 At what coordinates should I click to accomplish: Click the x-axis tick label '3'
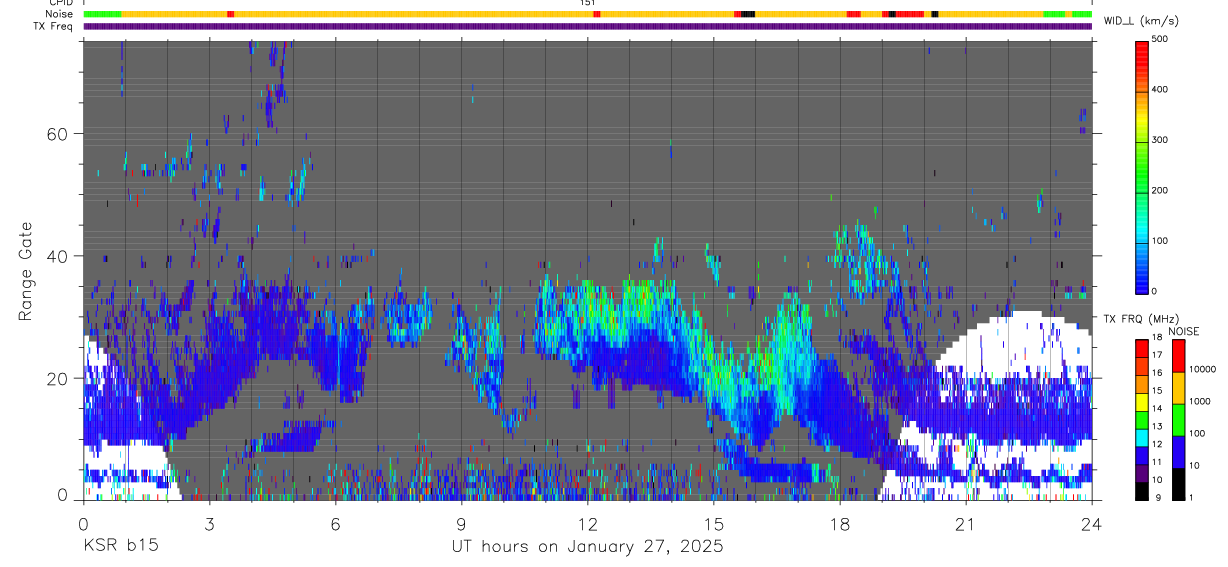(209, 522)
